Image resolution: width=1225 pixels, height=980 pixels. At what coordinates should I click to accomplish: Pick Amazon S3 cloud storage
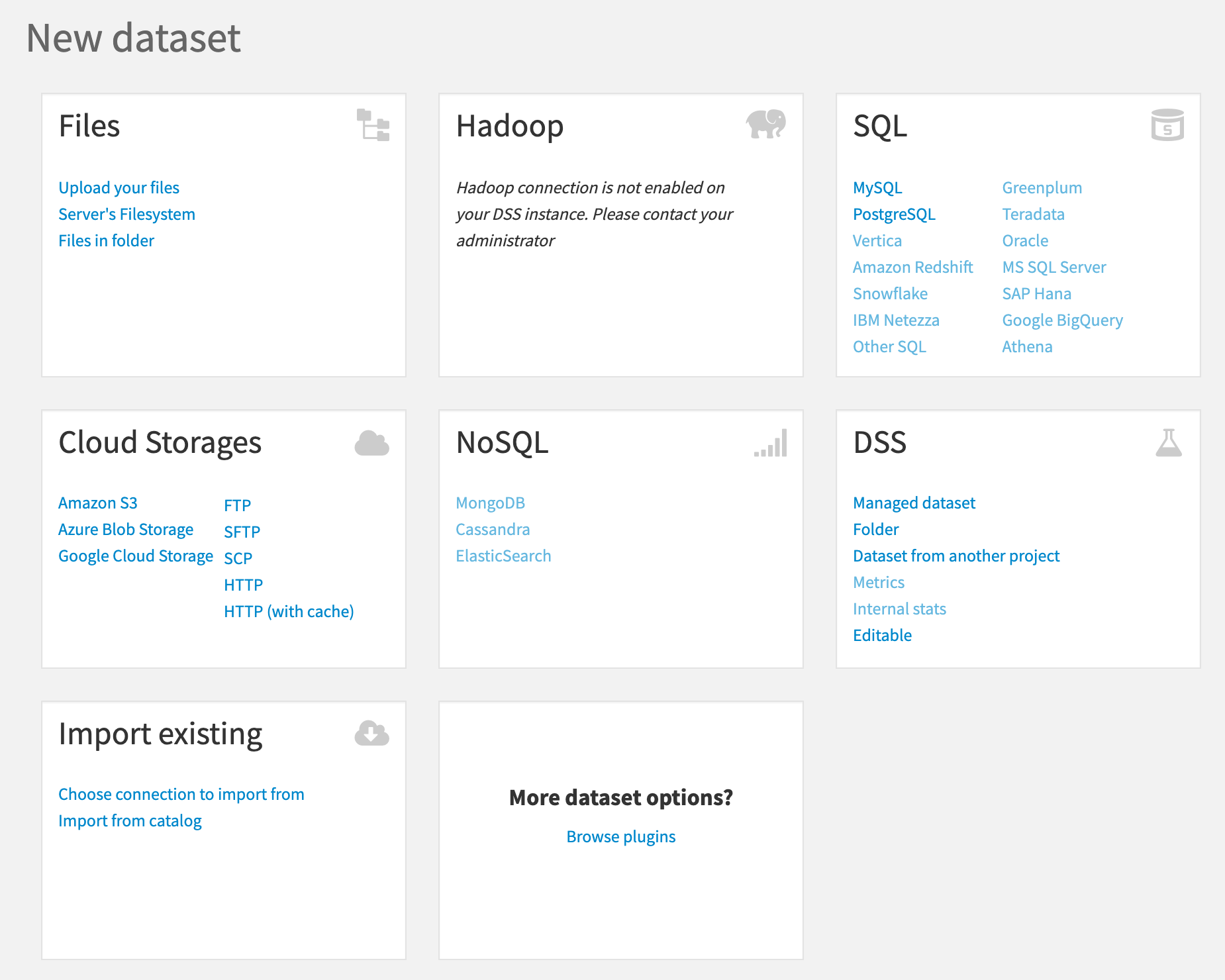coord(98,503)
